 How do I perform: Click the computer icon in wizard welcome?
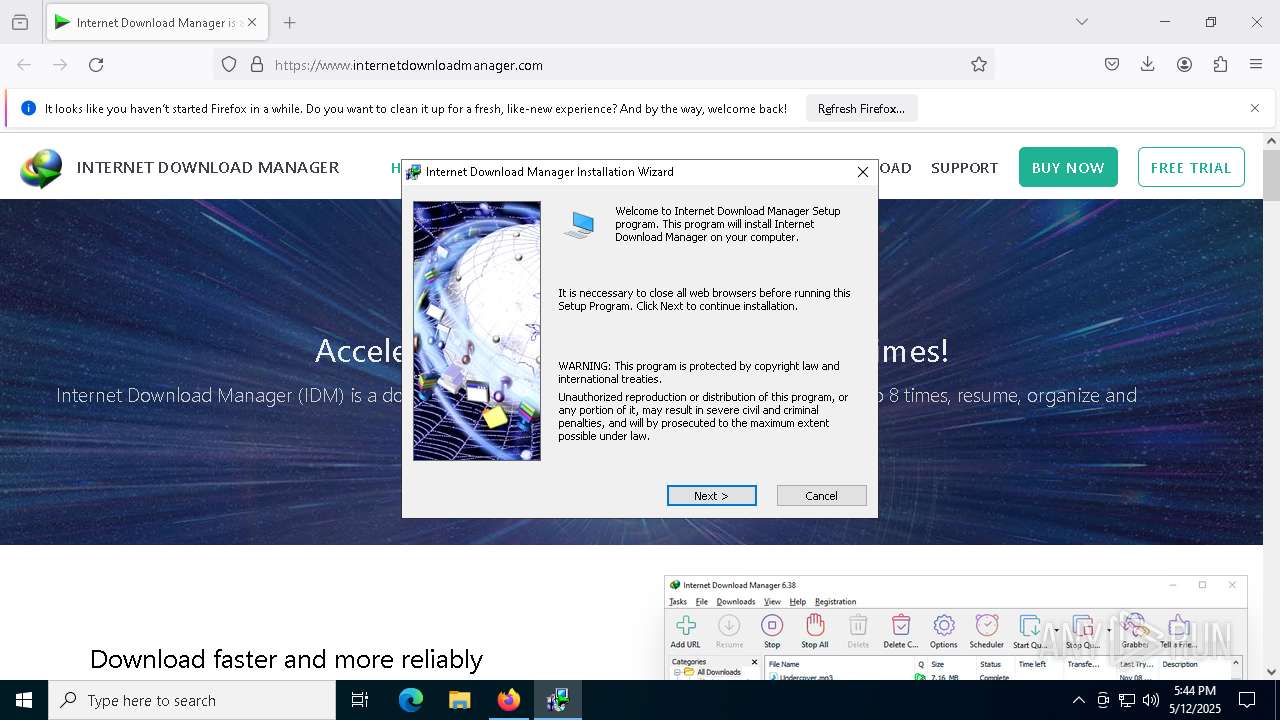(x=579, y=225)
